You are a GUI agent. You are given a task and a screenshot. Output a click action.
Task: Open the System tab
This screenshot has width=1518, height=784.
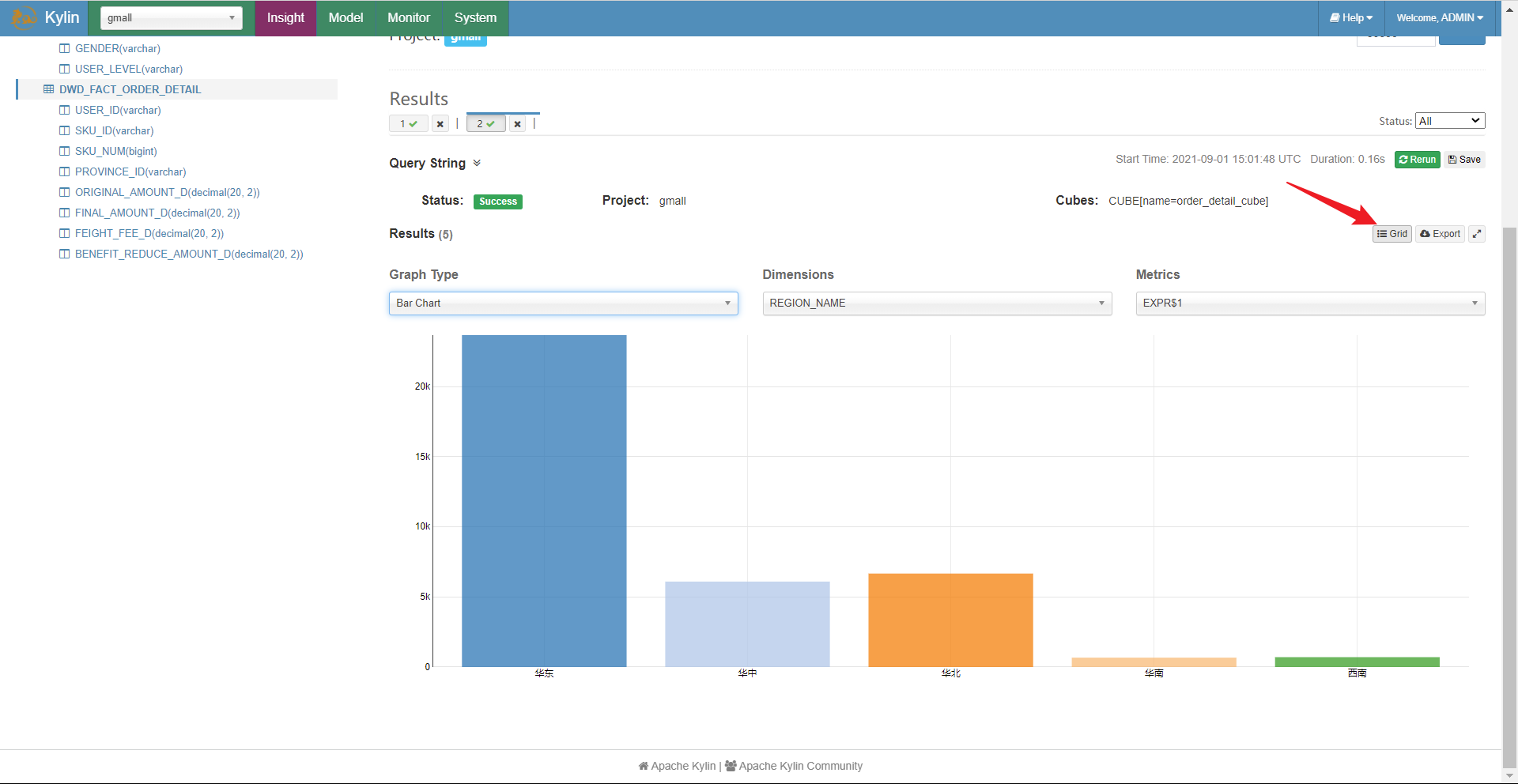click(475, 17)
